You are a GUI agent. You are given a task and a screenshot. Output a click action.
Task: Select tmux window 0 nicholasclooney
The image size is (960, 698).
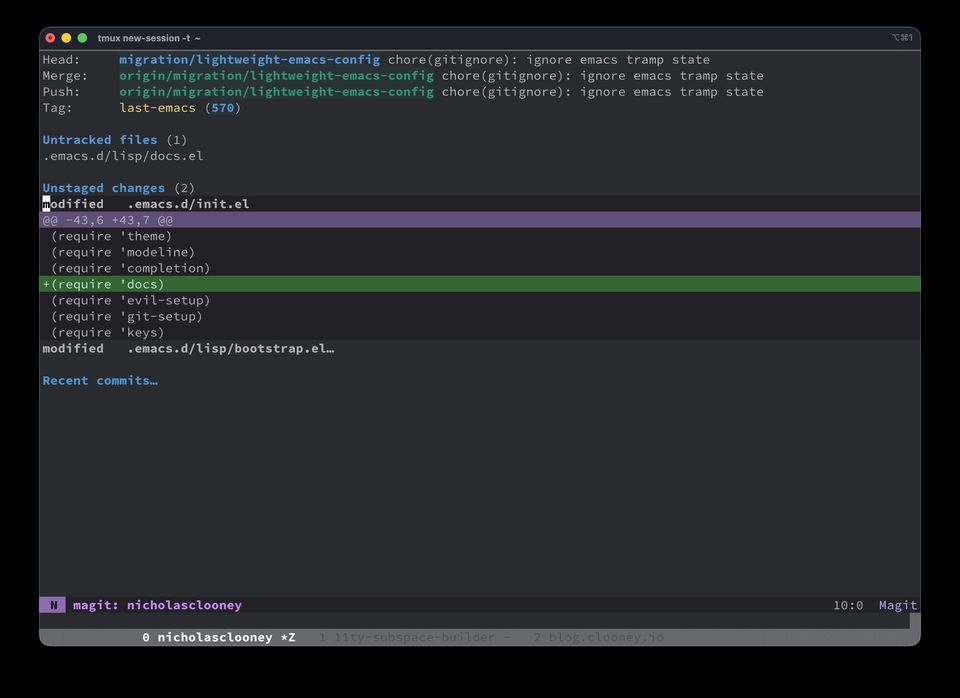pyautogui.click(x=219, y=637)
